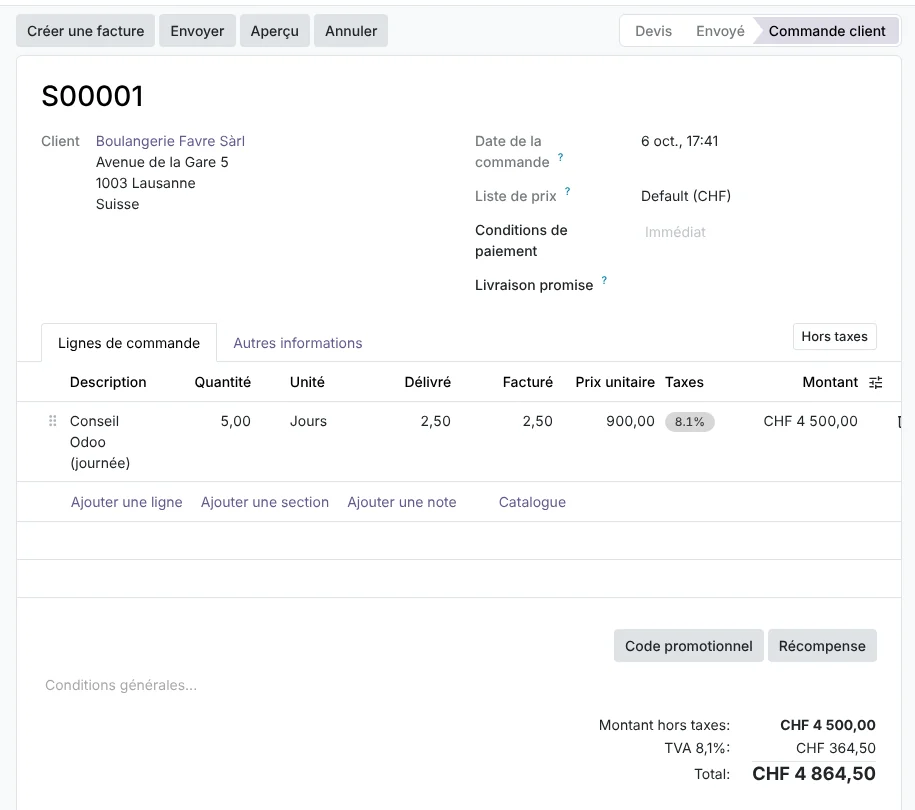Click unit cell Jours
Image resolution: width=915 pixels, height=810 pixels.
click(x=308, y=421)
